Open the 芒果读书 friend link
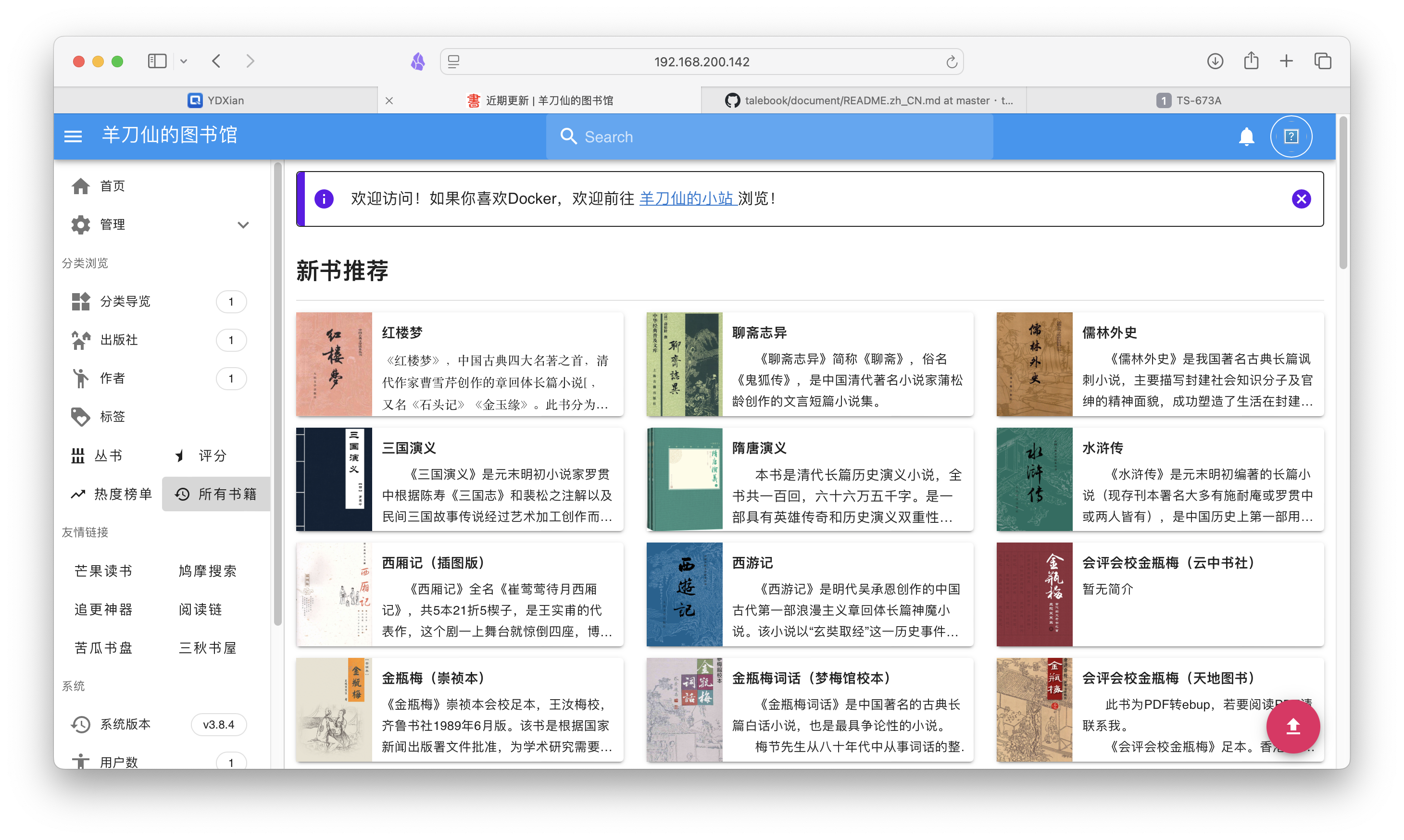1404x840 pixels. [103, 570]
